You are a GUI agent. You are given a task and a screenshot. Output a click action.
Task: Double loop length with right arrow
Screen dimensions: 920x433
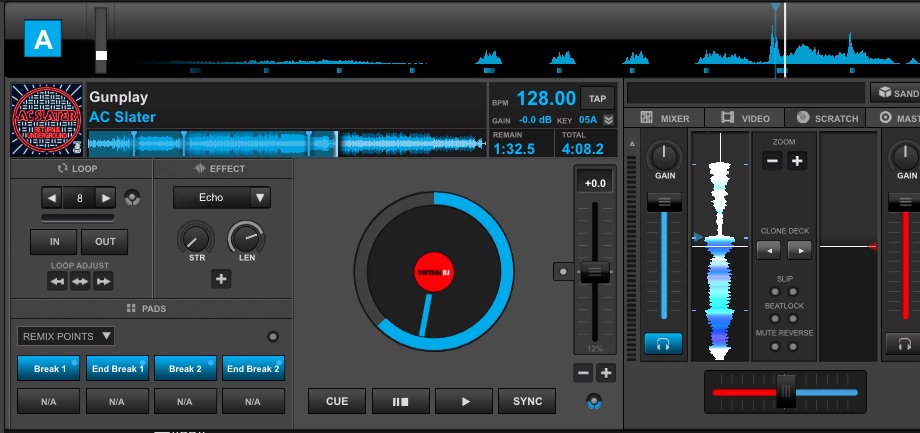click(106, 198)
